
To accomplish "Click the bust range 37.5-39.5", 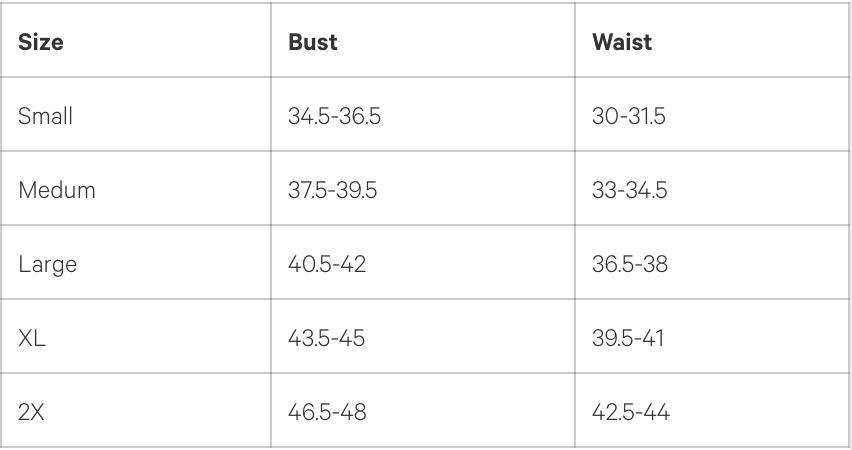I will (332, 191).
